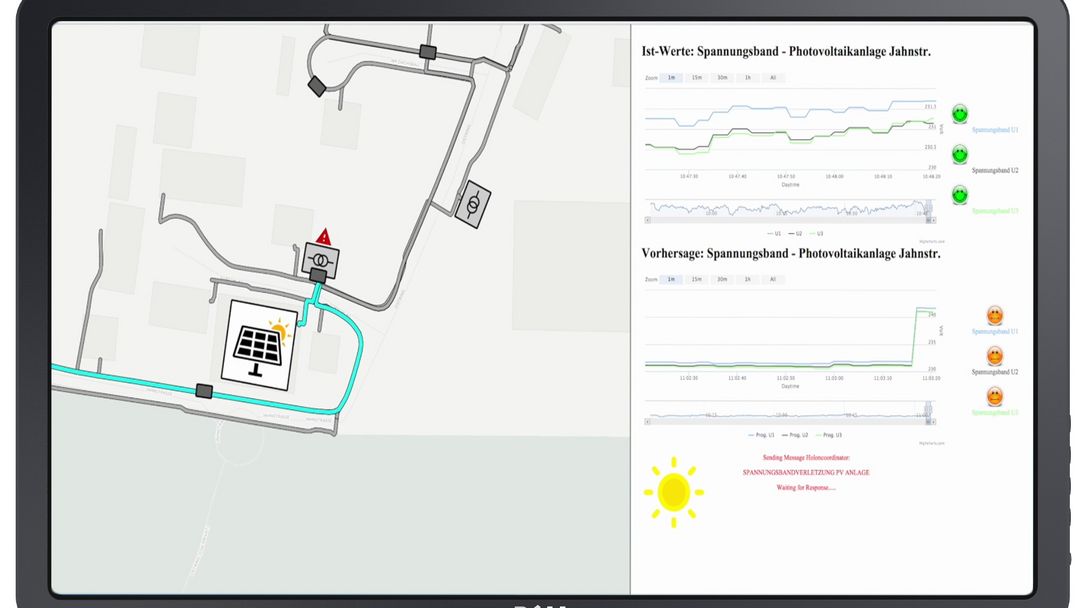This screenshot has height=608, width=1080.
Task: Click the yellow sun weather icon
Action: [673, 490]
